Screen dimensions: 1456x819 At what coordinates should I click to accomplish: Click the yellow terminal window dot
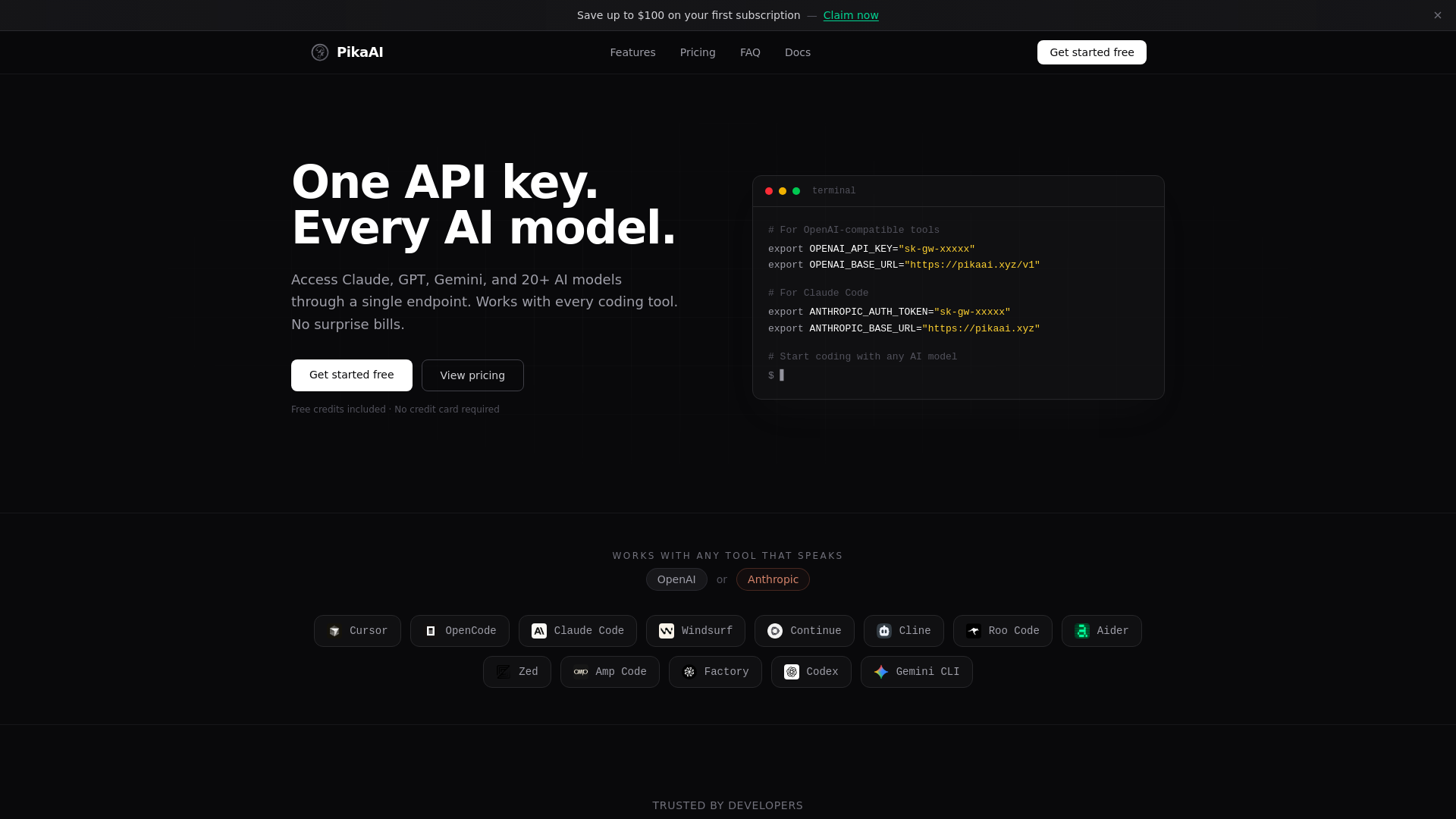tap(783, 191)
